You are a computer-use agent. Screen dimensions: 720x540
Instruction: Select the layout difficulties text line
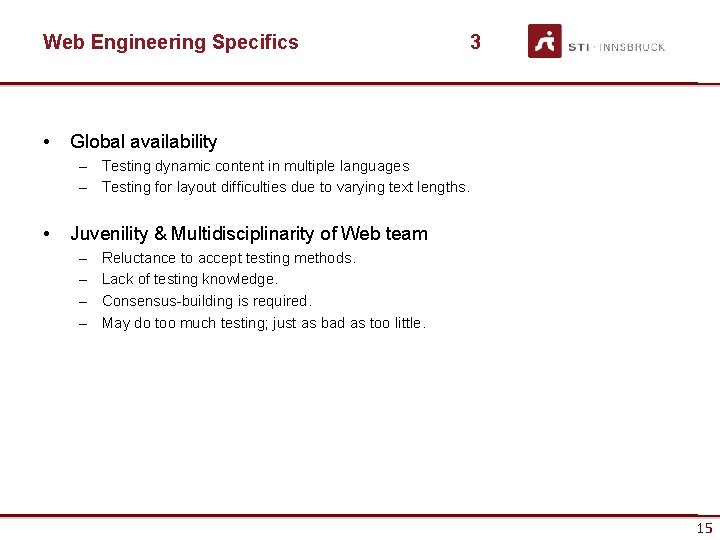click(x=286, y=187)
